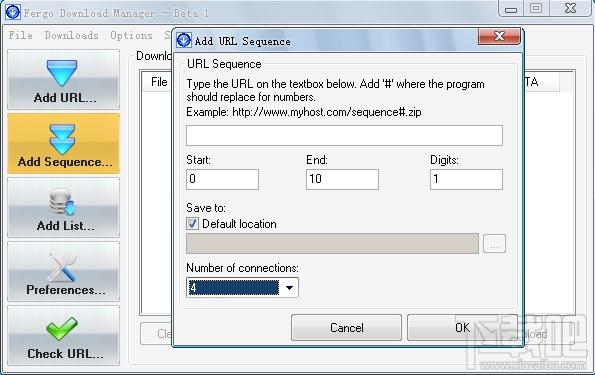Click the Start number field
Screen dimensions: 595x375
pyautogui.click(x=222, y=179)
